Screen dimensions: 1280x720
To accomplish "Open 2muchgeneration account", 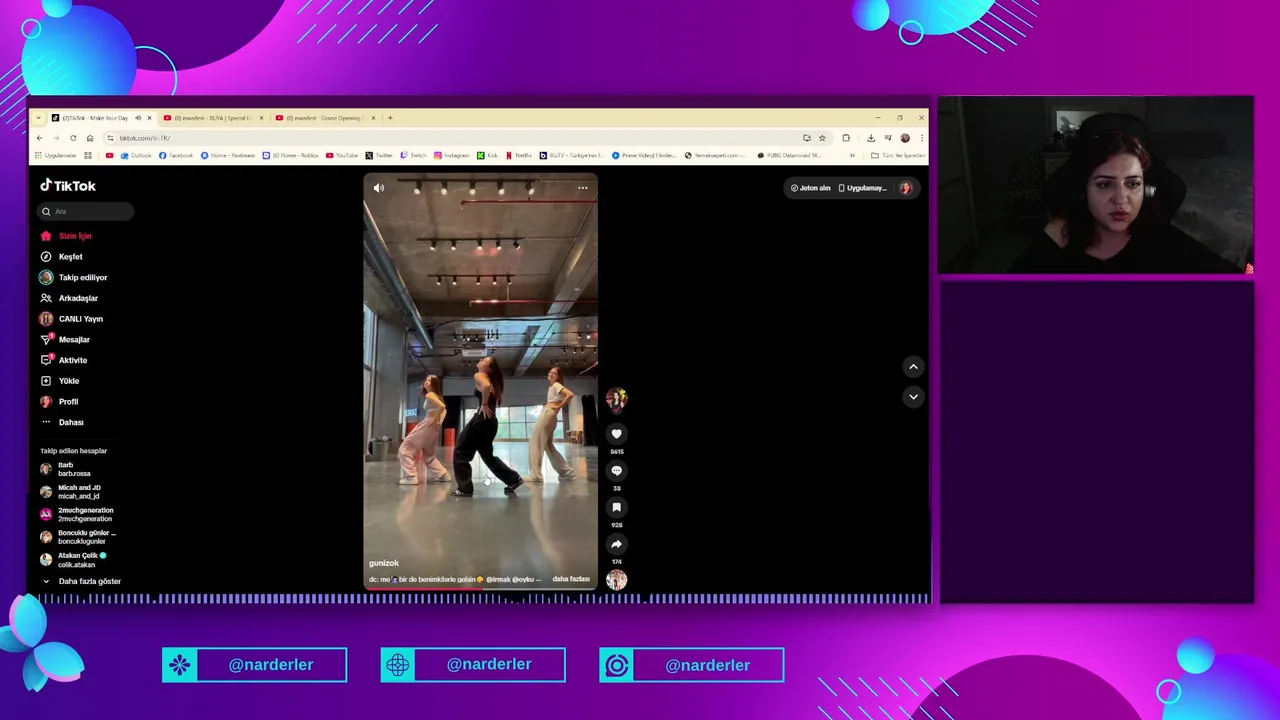I will point(77,514).
